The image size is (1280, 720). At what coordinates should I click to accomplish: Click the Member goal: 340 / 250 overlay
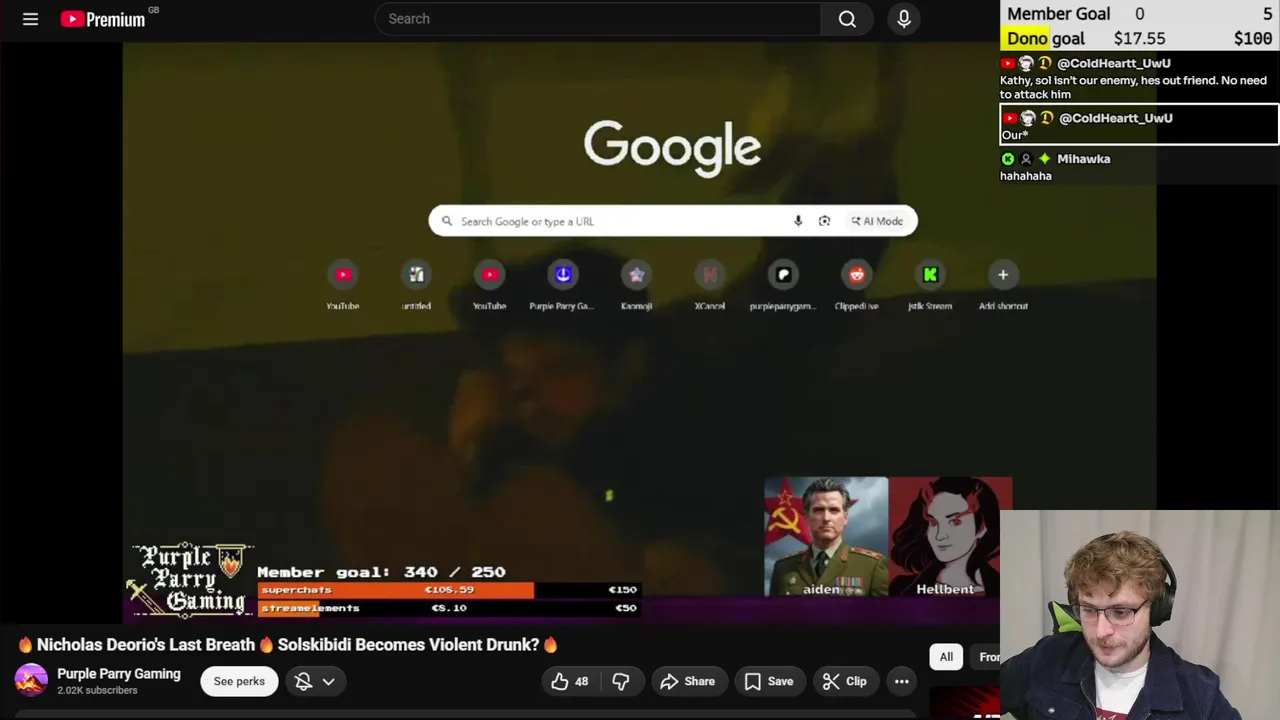coord(381,572)
